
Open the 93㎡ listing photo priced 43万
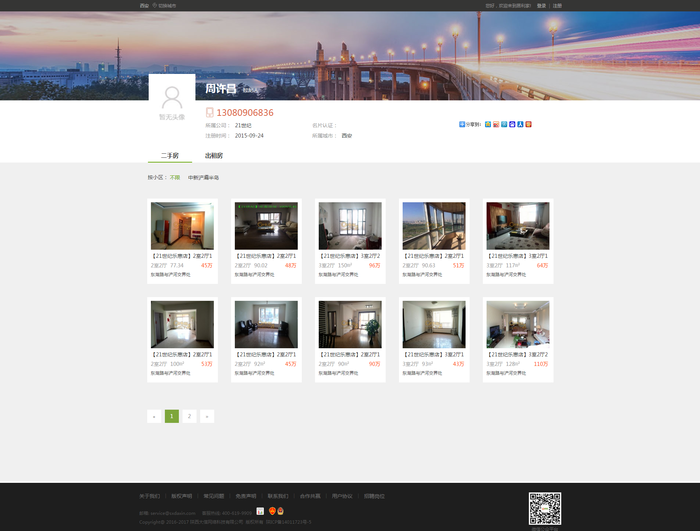434,324
